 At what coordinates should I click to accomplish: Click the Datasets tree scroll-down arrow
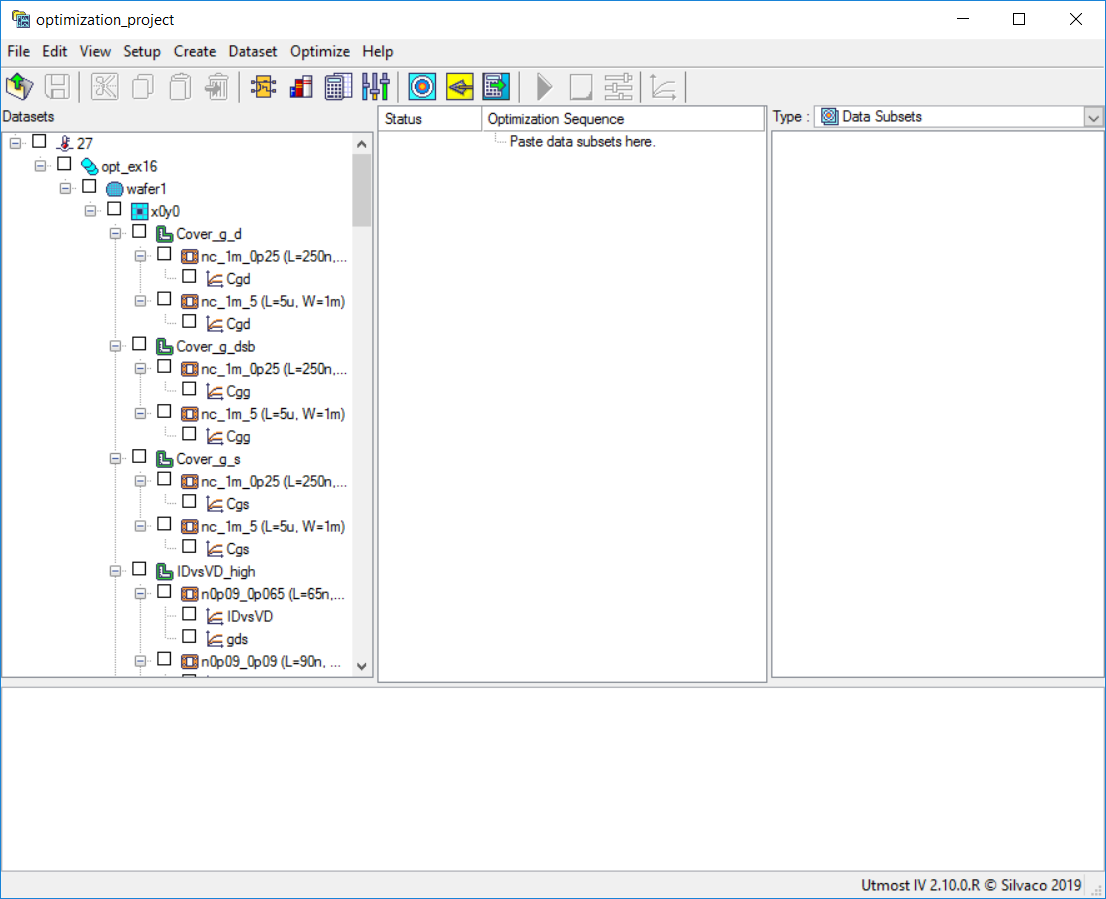pos(362,666)
